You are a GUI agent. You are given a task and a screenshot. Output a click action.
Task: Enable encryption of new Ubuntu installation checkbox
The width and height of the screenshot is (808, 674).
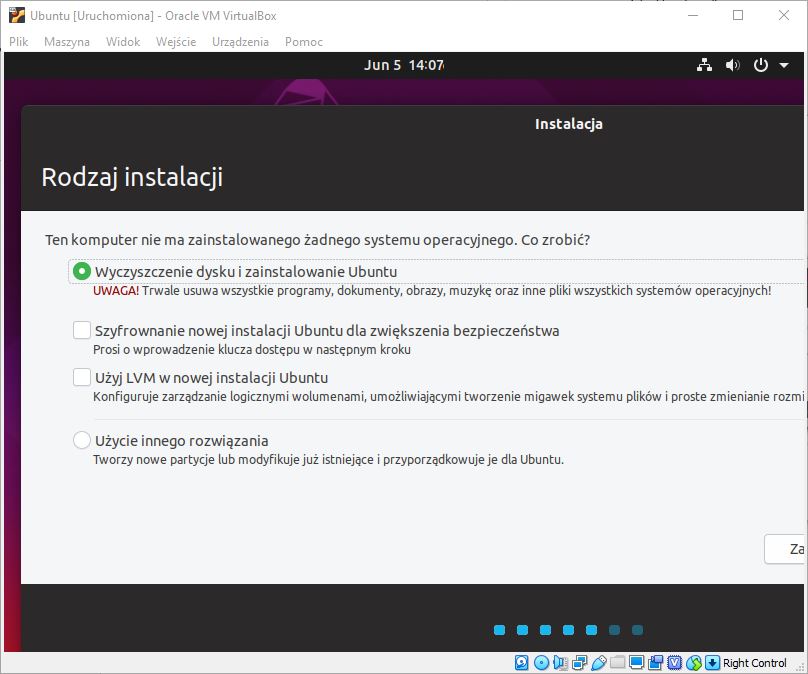point(81,330)
